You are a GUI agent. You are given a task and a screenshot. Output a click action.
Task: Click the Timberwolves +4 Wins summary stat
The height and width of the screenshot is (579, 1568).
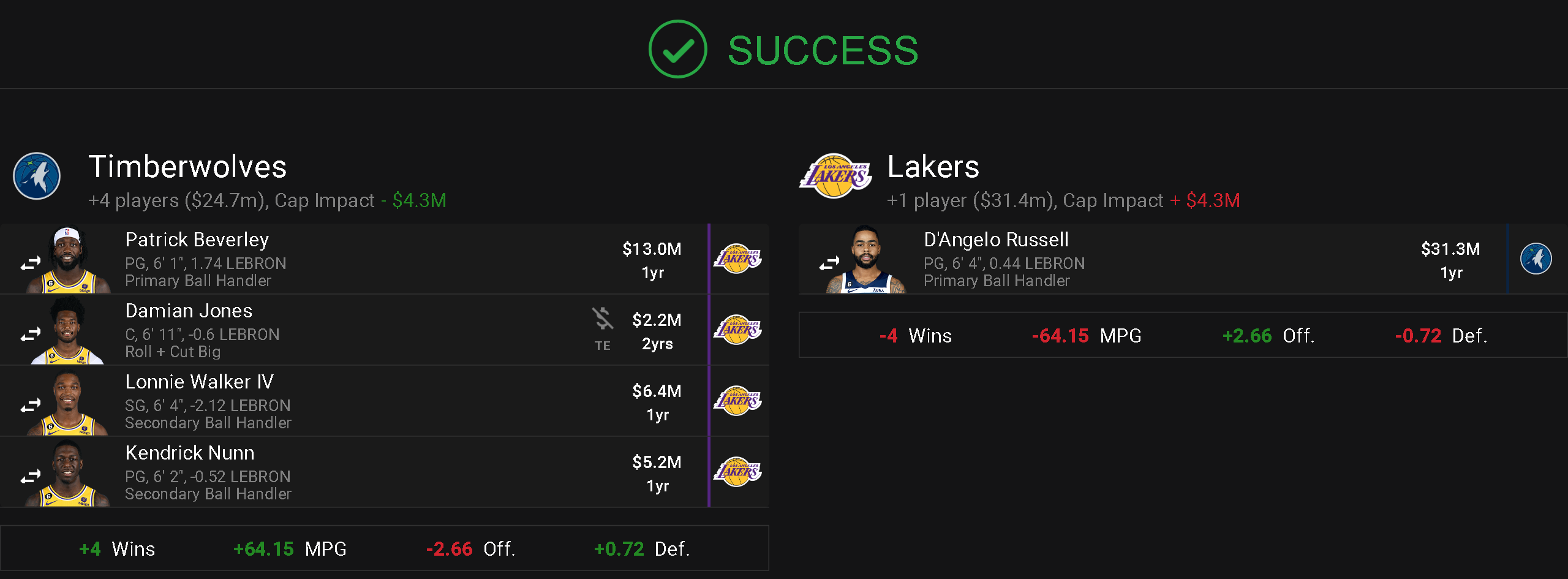(x=117, y=549)
